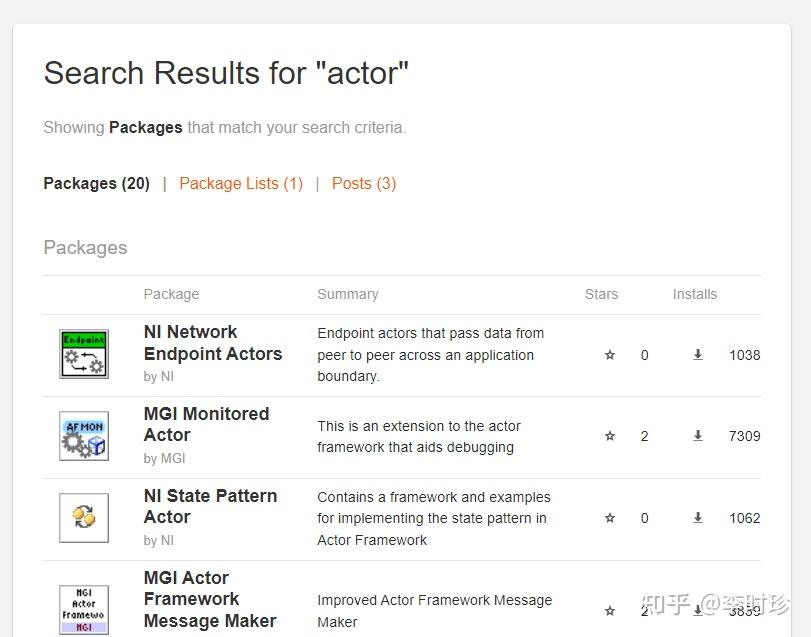Image resolution: width=811 pixels, height=637 pixels.
Task: Open the MGI Monitored Actor package link
Action: coord(206,424)
